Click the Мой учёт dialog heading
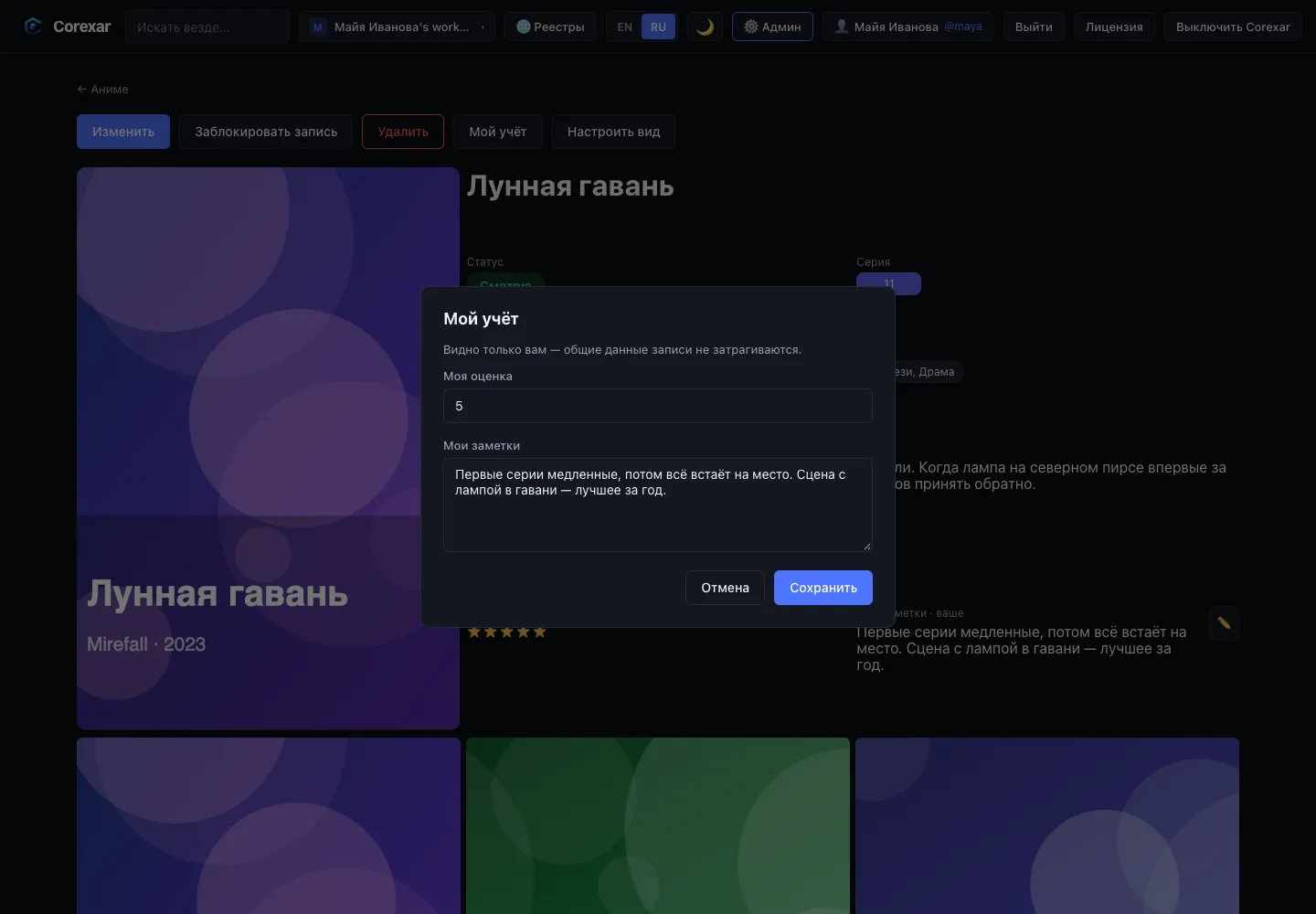This screenshot has height=914, width=1316. (x=481, y=319)
